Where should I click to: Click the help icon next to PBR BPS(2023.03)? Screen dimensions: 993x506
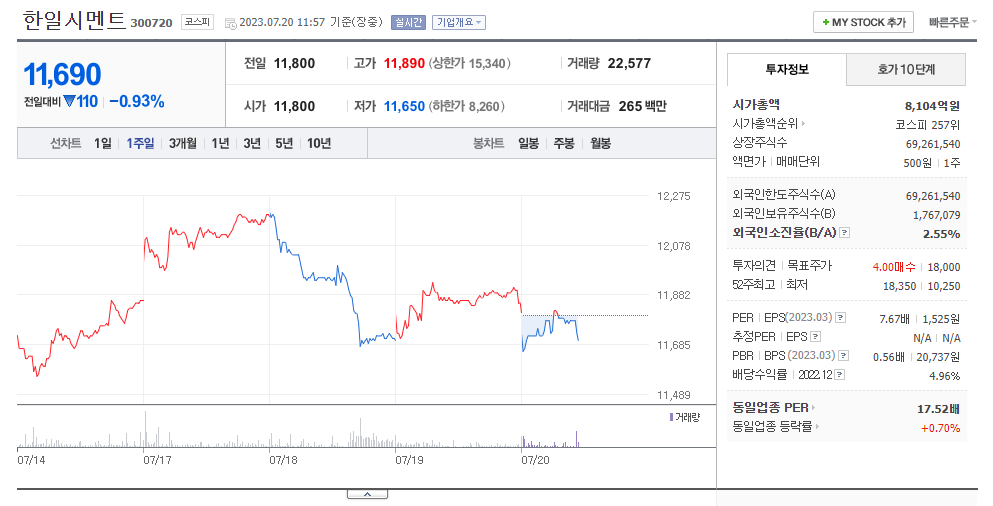point(844,355)
